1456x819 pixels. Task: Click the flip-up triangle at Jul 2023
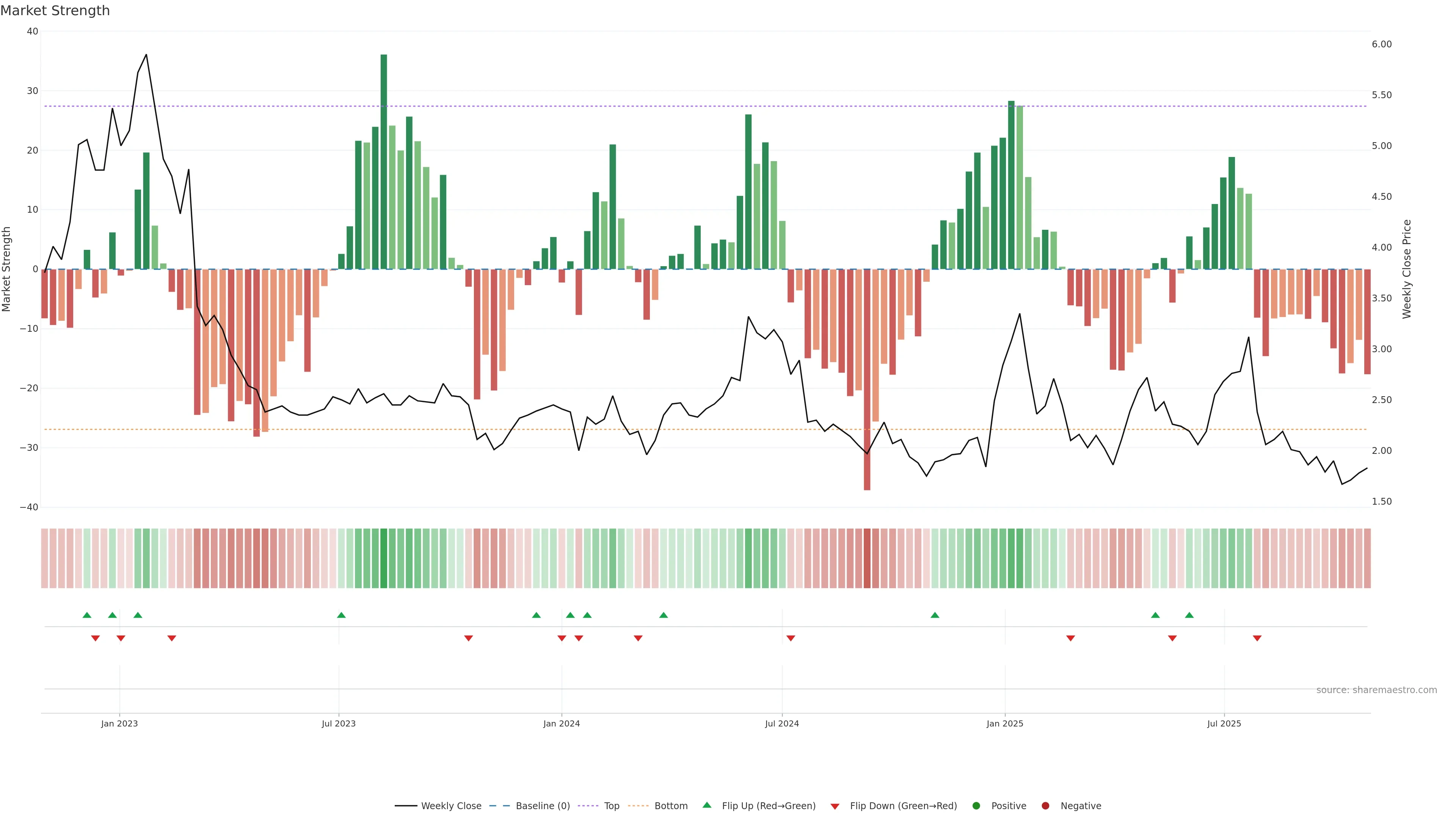(x=341, y=615)
